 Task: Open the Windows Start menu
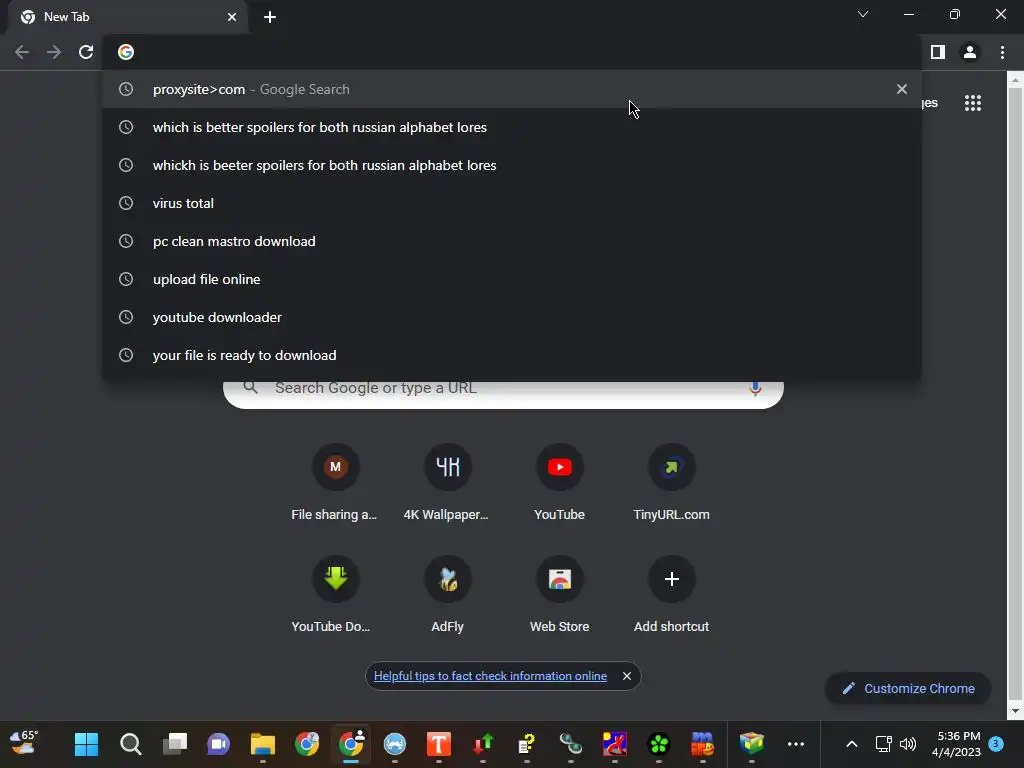click(x=86, y=744)
